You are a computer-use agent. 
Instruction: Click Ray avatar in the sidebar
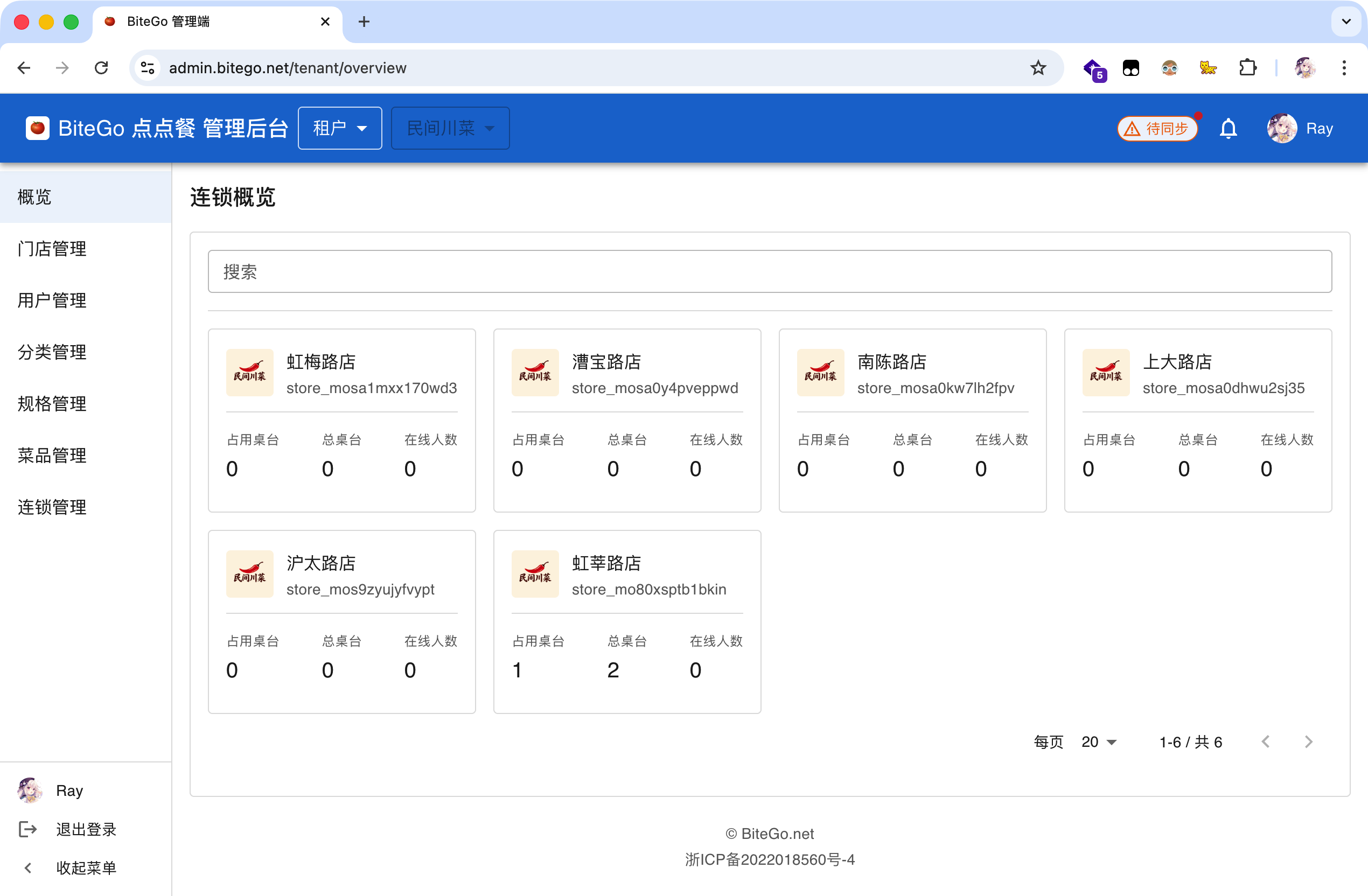pos(30,790)
